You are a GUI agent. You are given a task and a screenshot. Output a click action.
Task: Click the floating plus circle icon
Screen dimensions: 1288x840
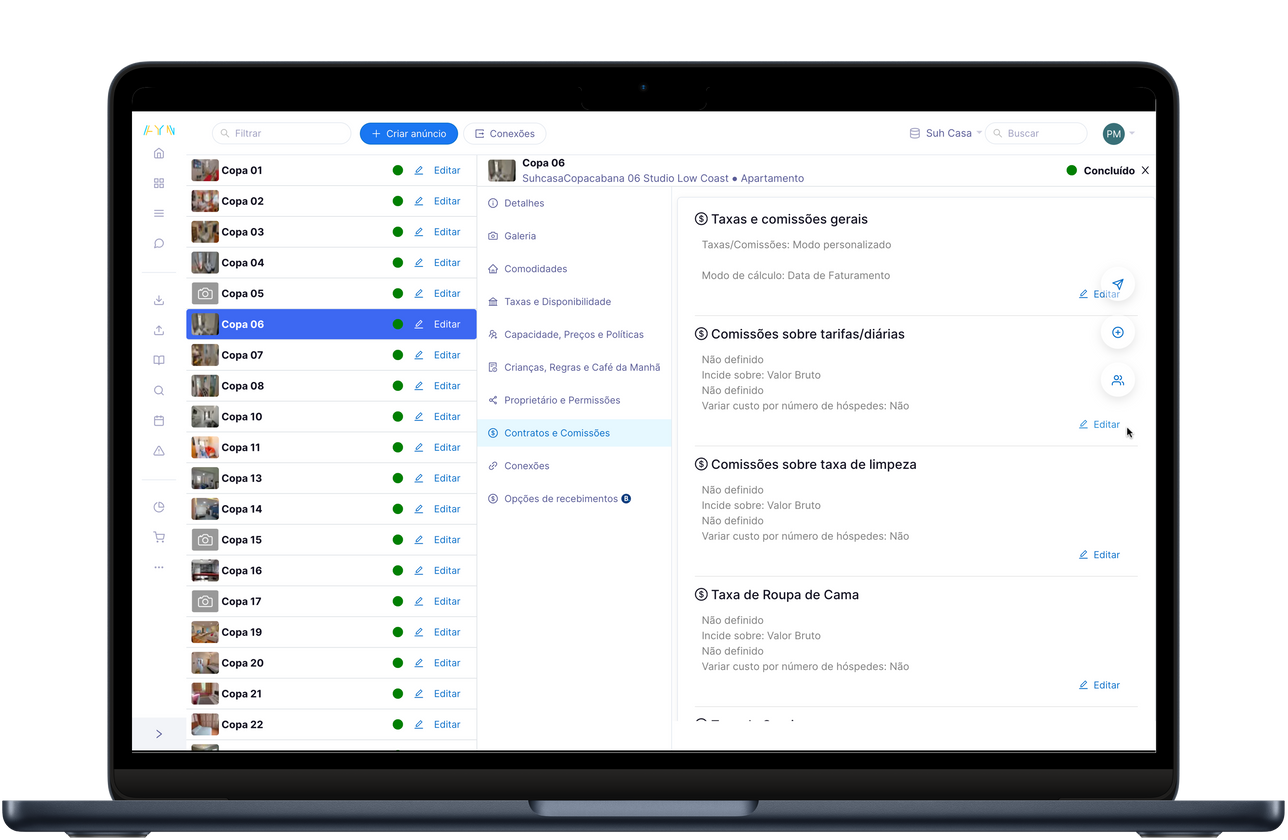(x=1117, y=332)
